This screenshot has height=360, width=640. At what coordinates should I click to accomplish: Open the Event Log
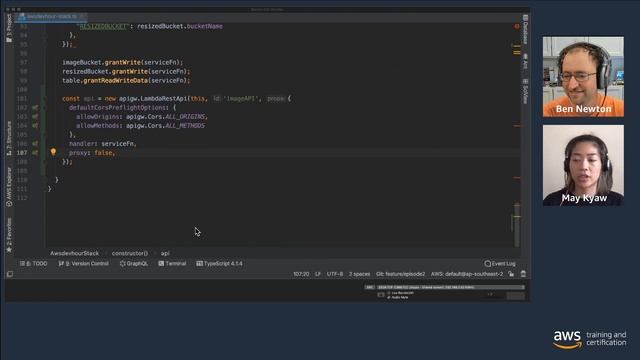[x=500, y=264]
